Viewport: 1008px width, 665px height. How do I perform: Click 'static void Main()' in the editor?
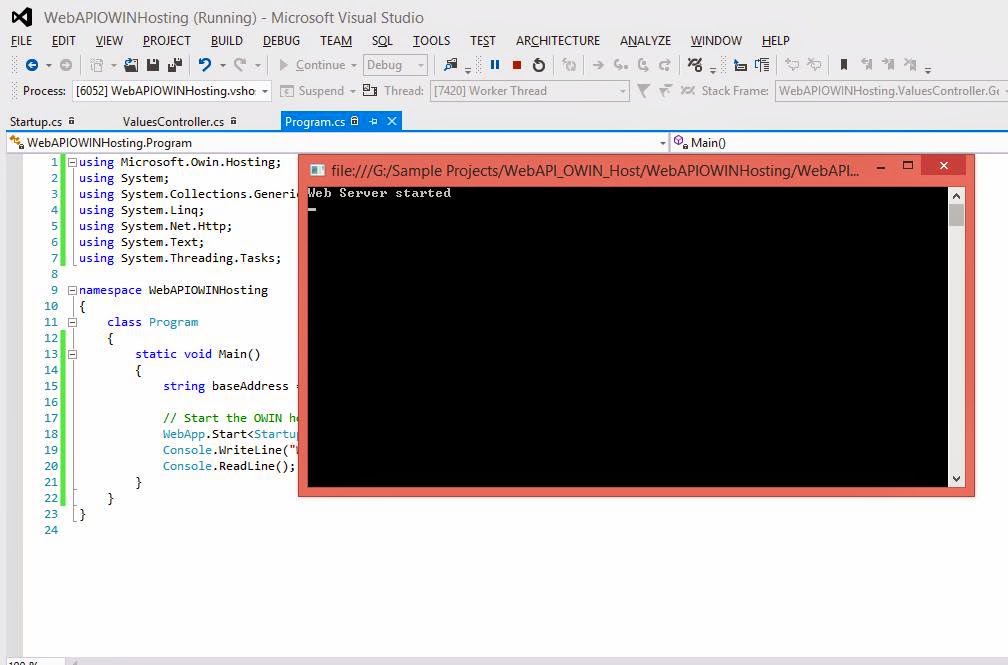pyautogui.click(x=197, y=354)
